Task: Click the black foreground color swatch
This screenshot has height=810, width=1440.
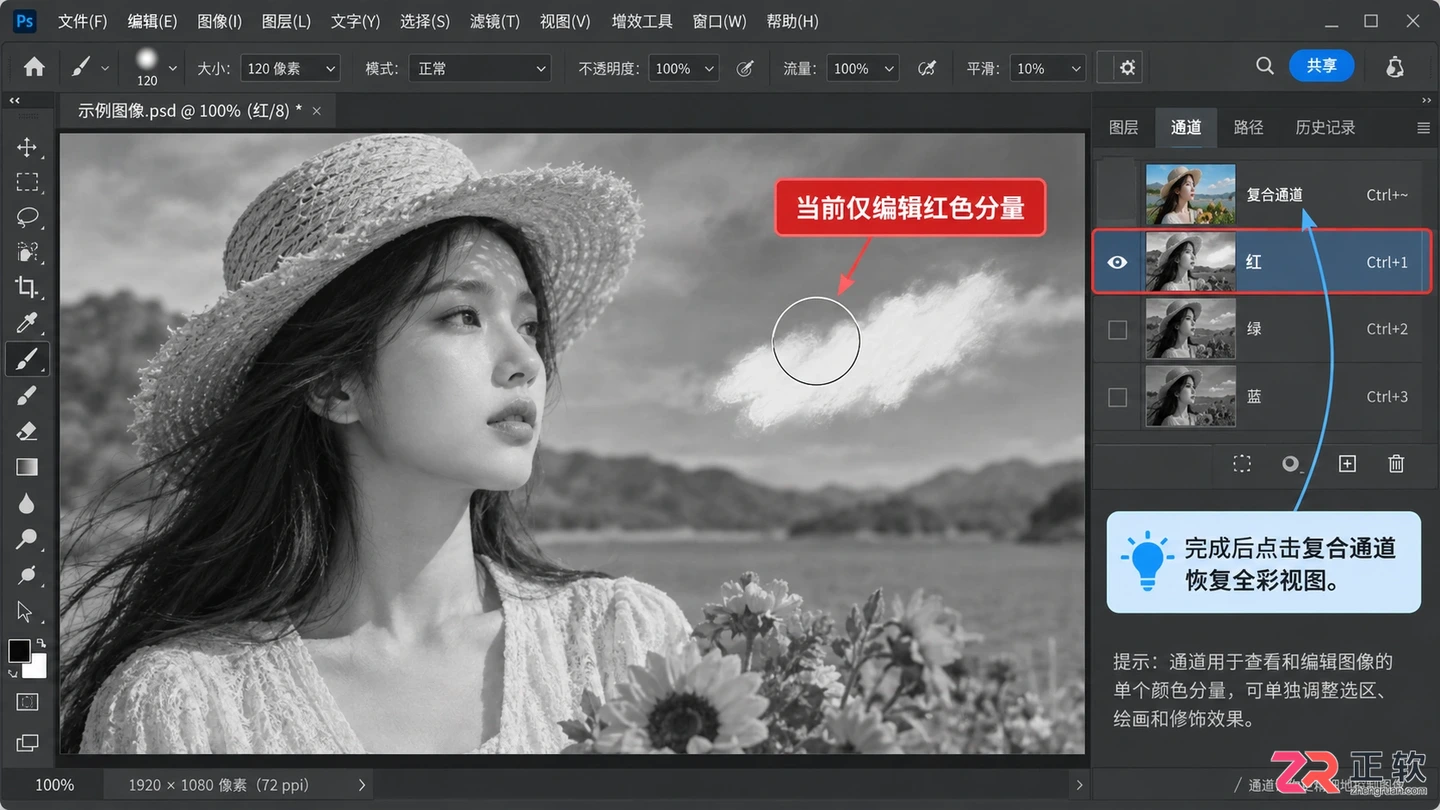Action: (19, 650)
